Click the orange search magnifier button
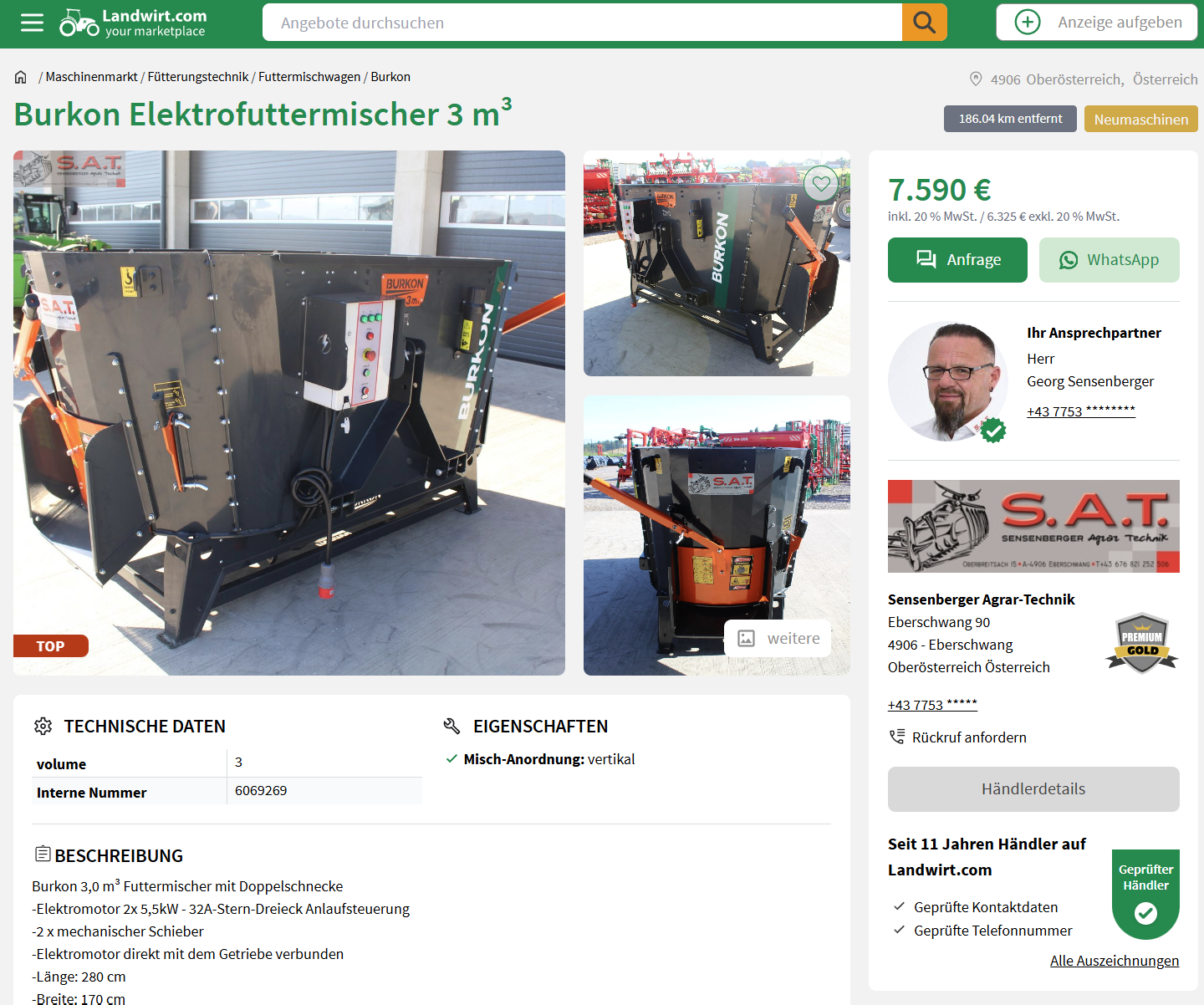 pos(925,23)
